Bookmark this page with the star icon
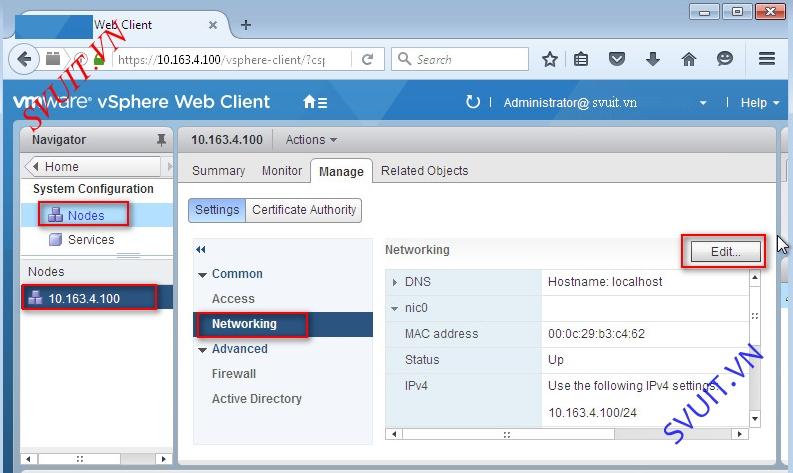Image resolution: width=793 pixels, height=473 pixels. click(550, 60)
